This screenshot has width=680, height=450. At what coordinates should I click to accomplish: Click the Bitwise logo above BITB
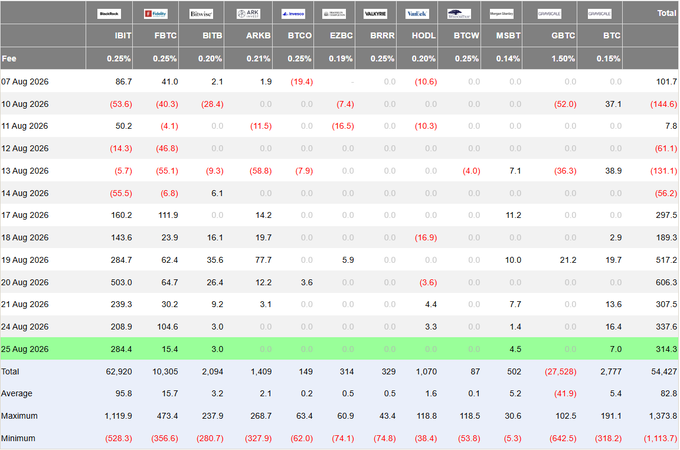coord(201,14)
